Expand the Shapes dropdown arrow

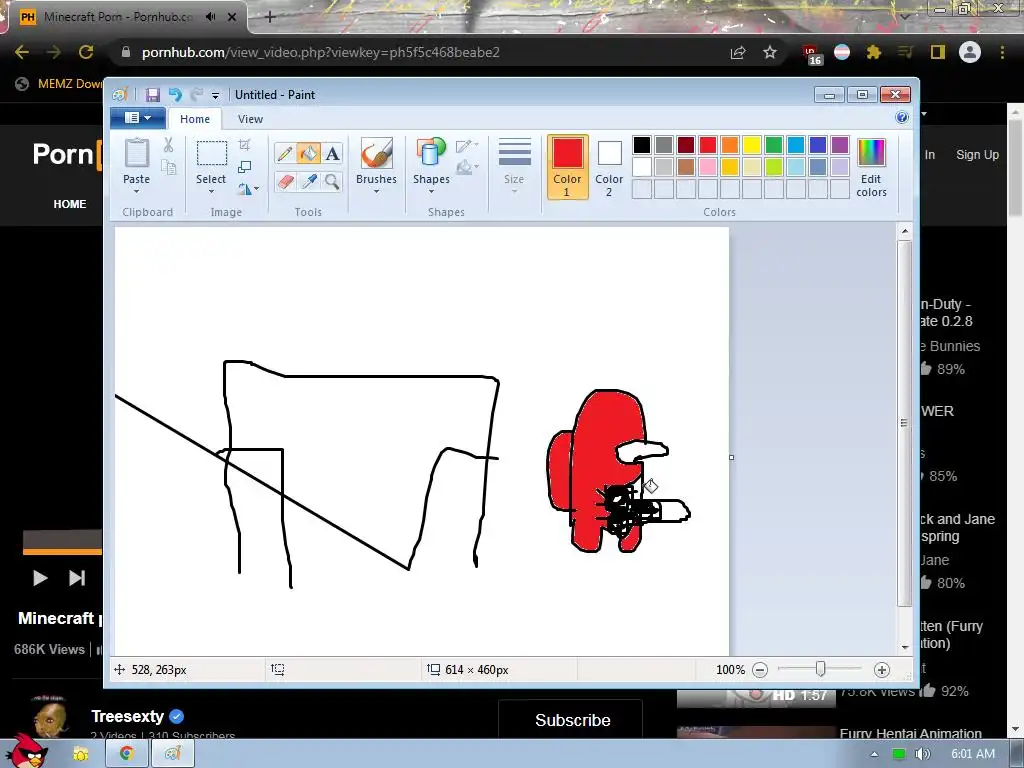click(431, 191)
